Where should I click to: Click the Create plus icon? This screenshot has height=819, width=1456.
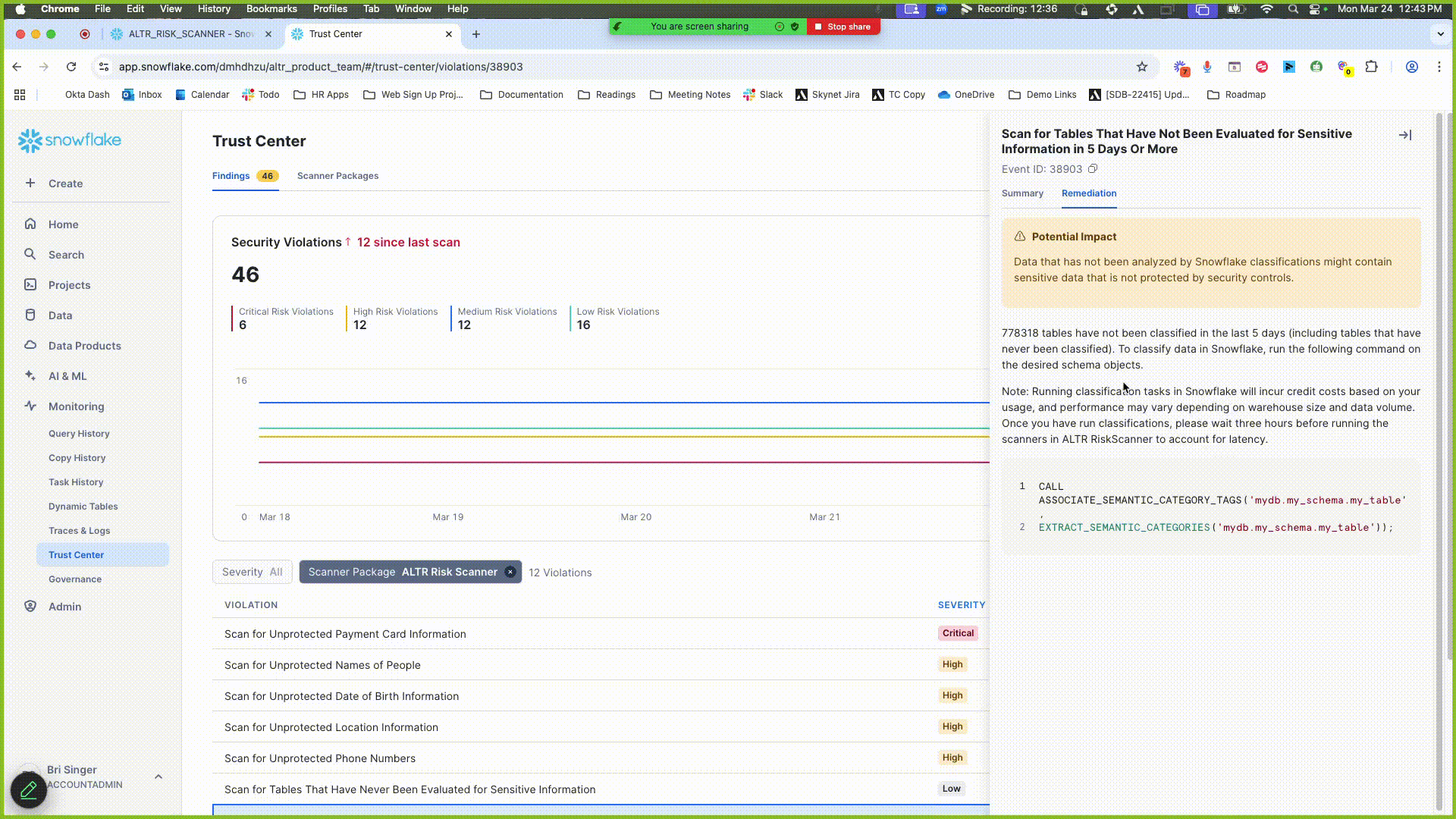coord(30,183)
